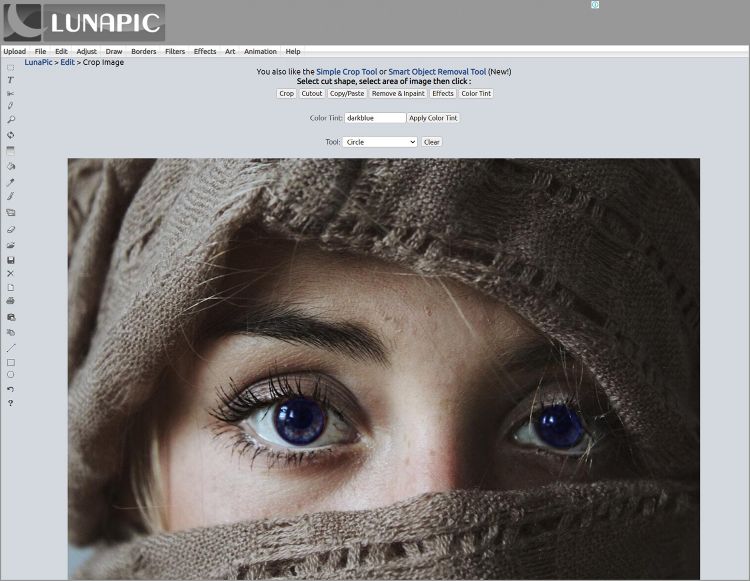Click the Color Tint button
The image size is (750, 581).
476,94
